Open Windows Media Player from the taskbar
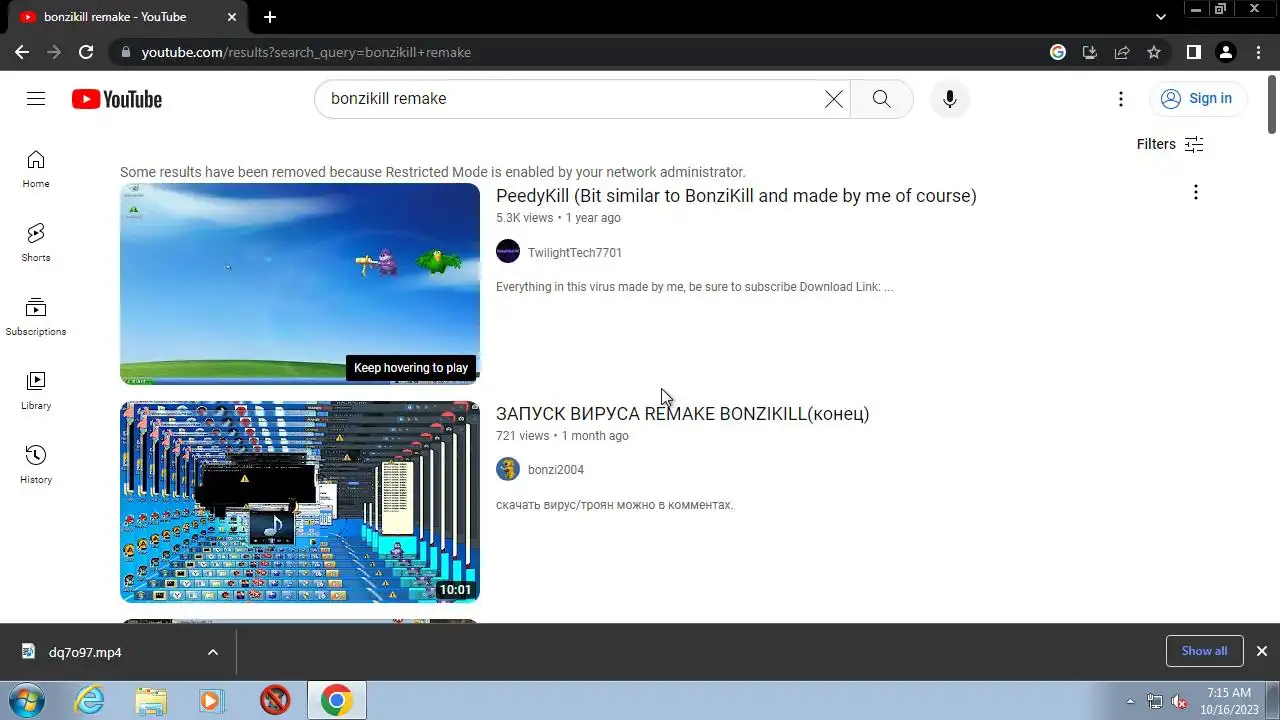Image resolution: width=1280 pixels, height=720 pixels. pos(211,701)
